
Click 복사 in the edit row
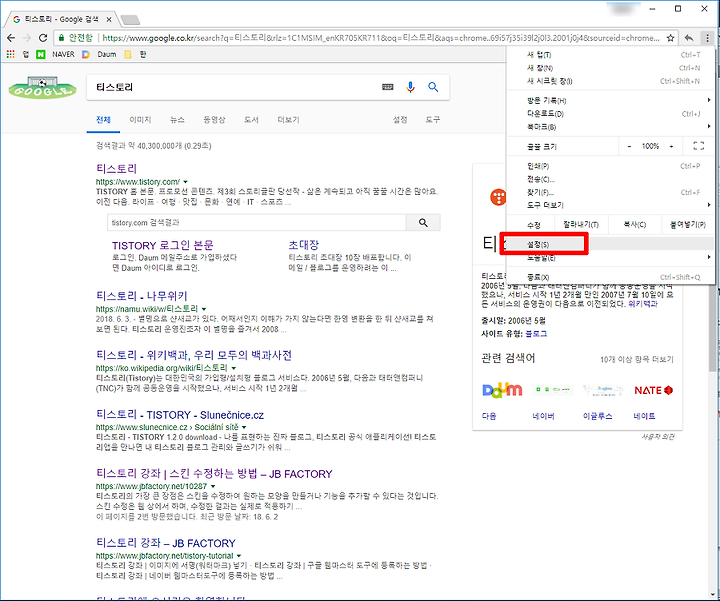click(x=635, y=225)
